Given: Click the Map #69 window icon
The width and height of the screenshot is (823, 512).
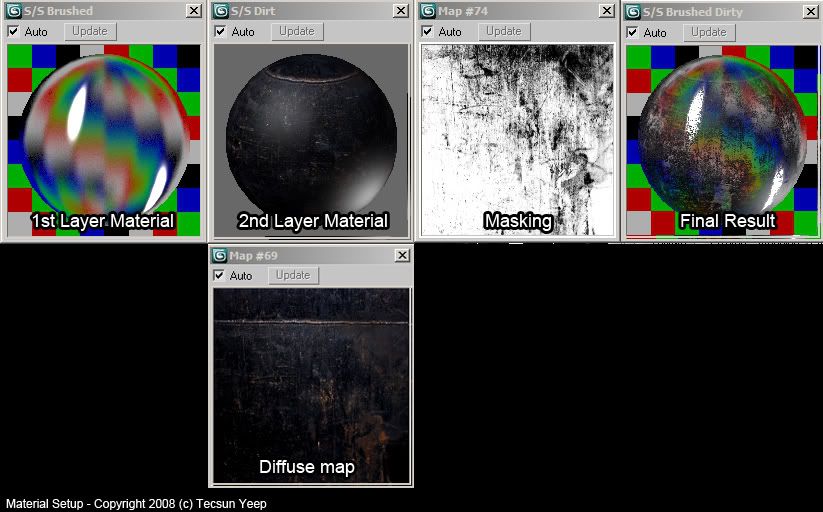Looking at the screenshot, I should click(x=220, y=255).
